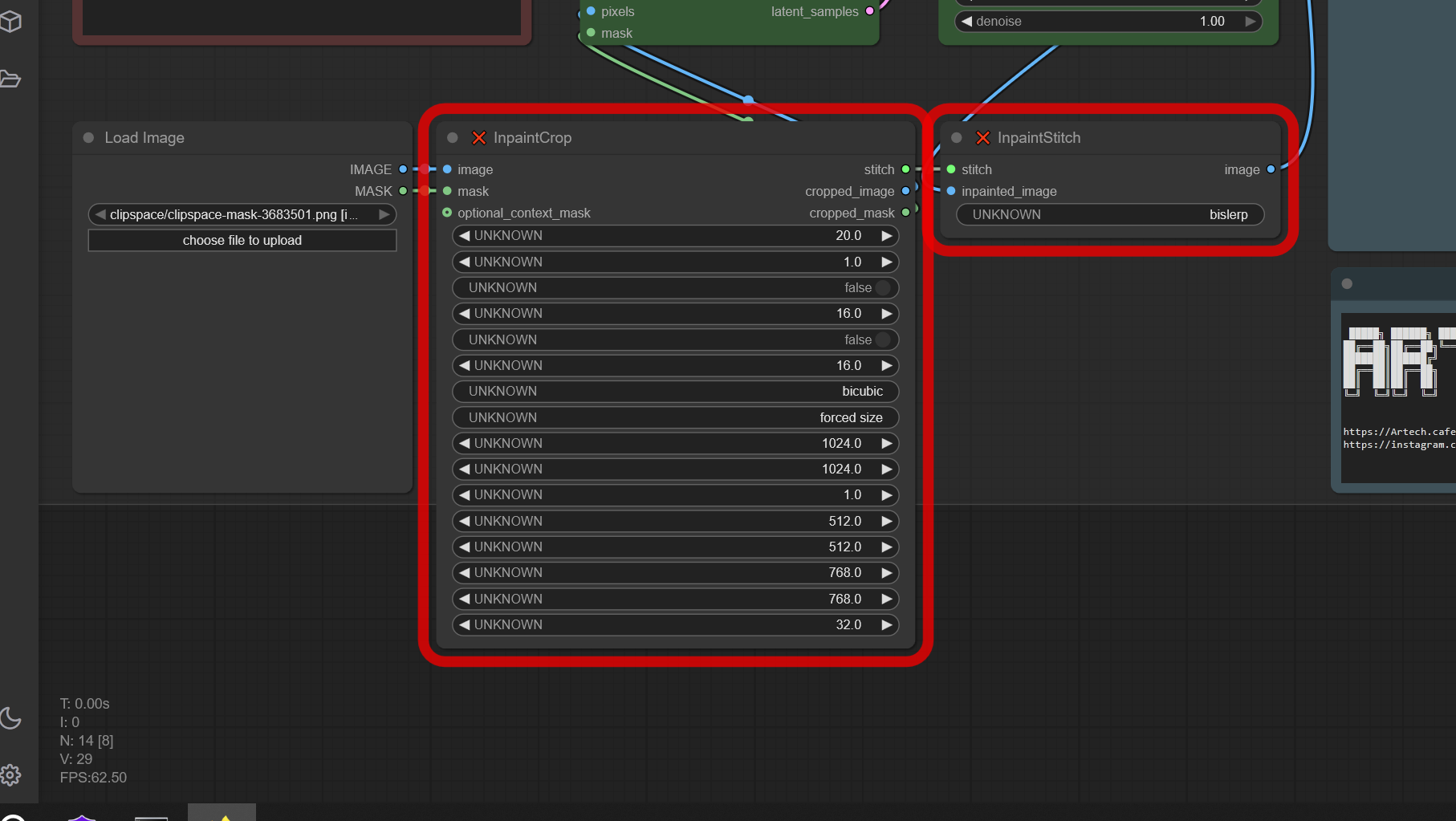Click the optional_context_mask input port
The height and width of the screenshot is (821, 1456).
(447, 213)
